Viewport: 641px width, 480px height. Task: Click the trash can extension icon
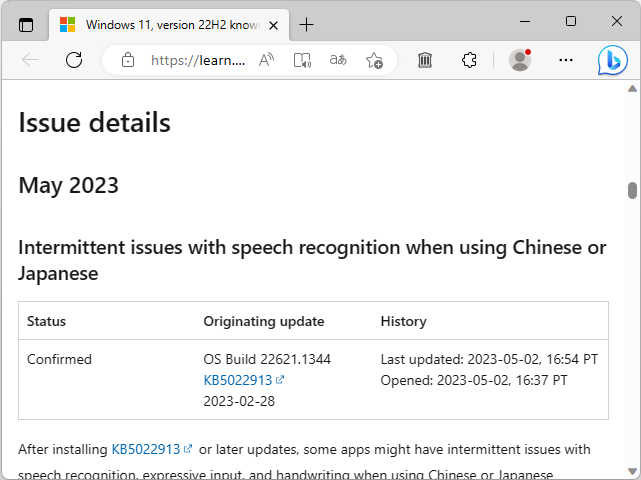click(x=425, y=60)
